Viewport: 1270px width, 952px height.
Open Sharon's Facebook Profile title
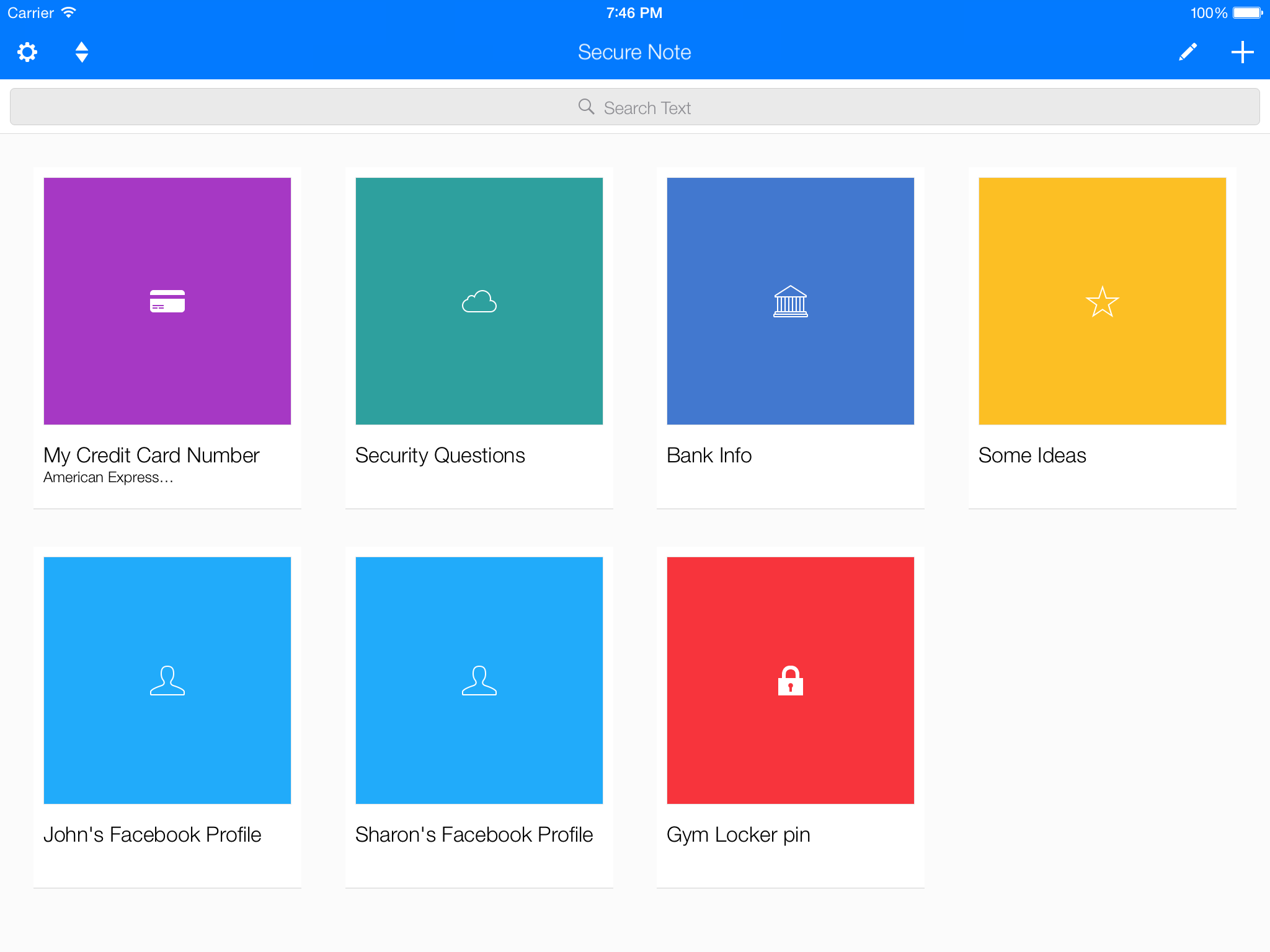tap(474, 835)
